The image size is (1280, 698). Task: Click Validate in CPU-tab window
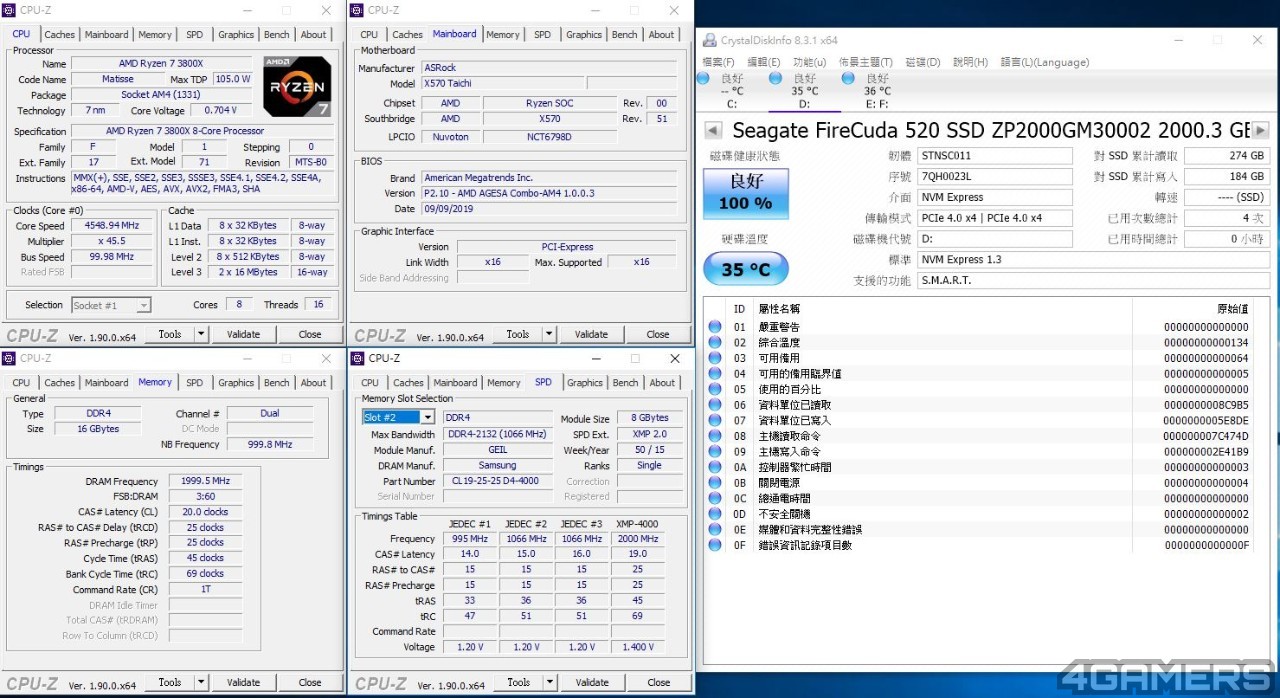[243, 334]
